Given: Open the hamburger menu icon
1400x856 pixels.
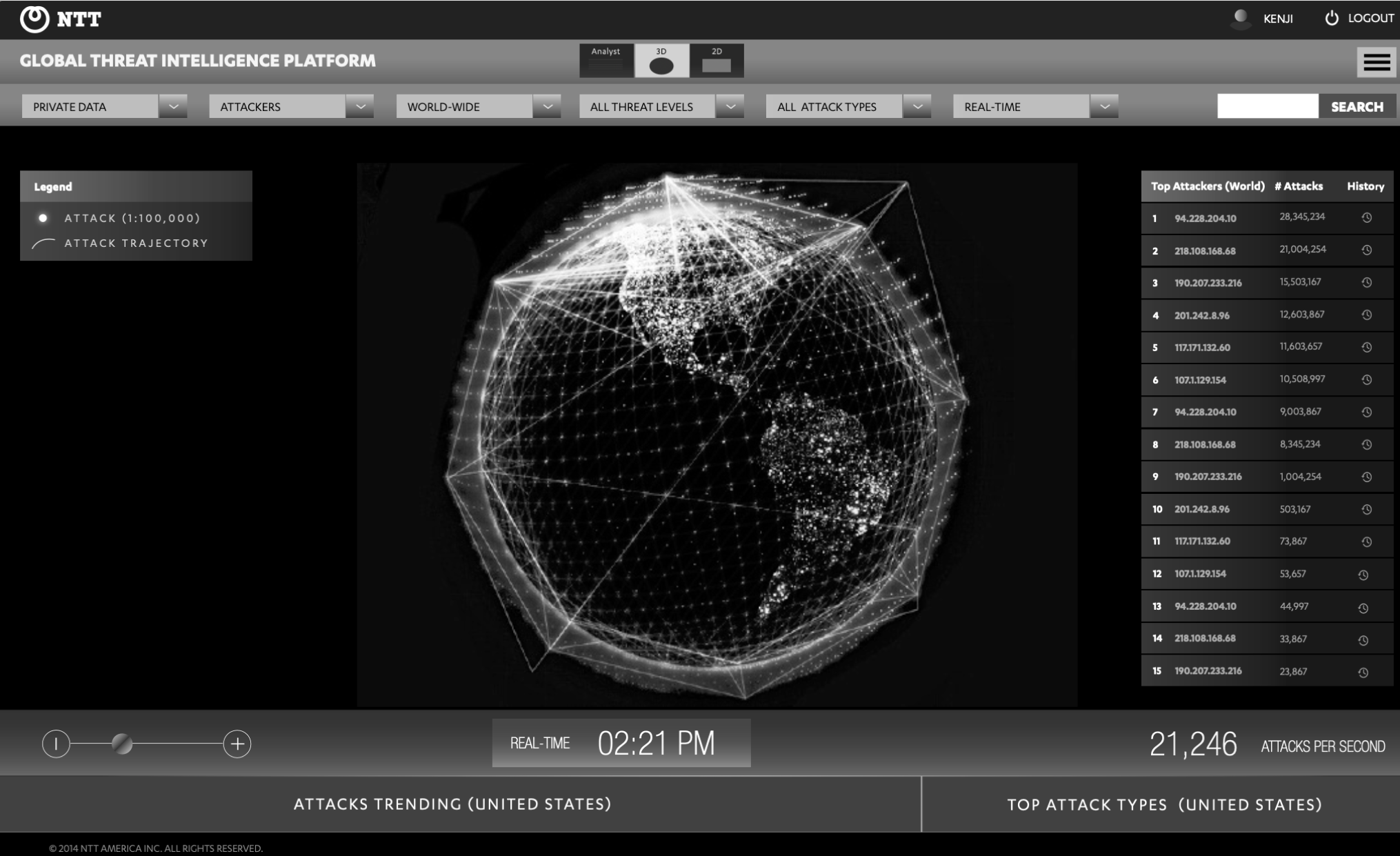Looking at the screenshot, I should tap(1376, 62).
